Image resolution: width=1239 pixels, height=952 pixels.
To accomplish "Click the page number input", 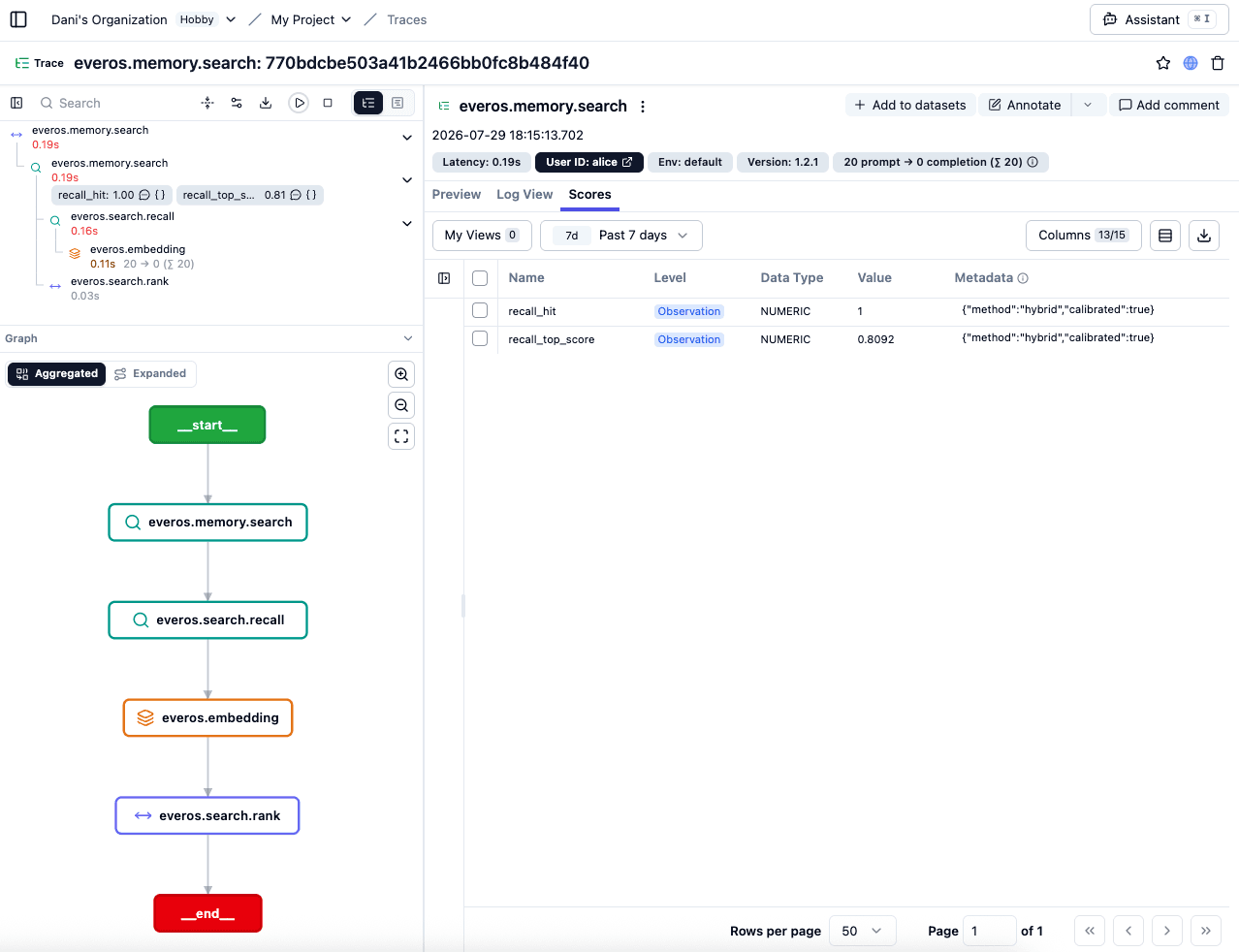I will pyautogui.click(x=990, y=931).
